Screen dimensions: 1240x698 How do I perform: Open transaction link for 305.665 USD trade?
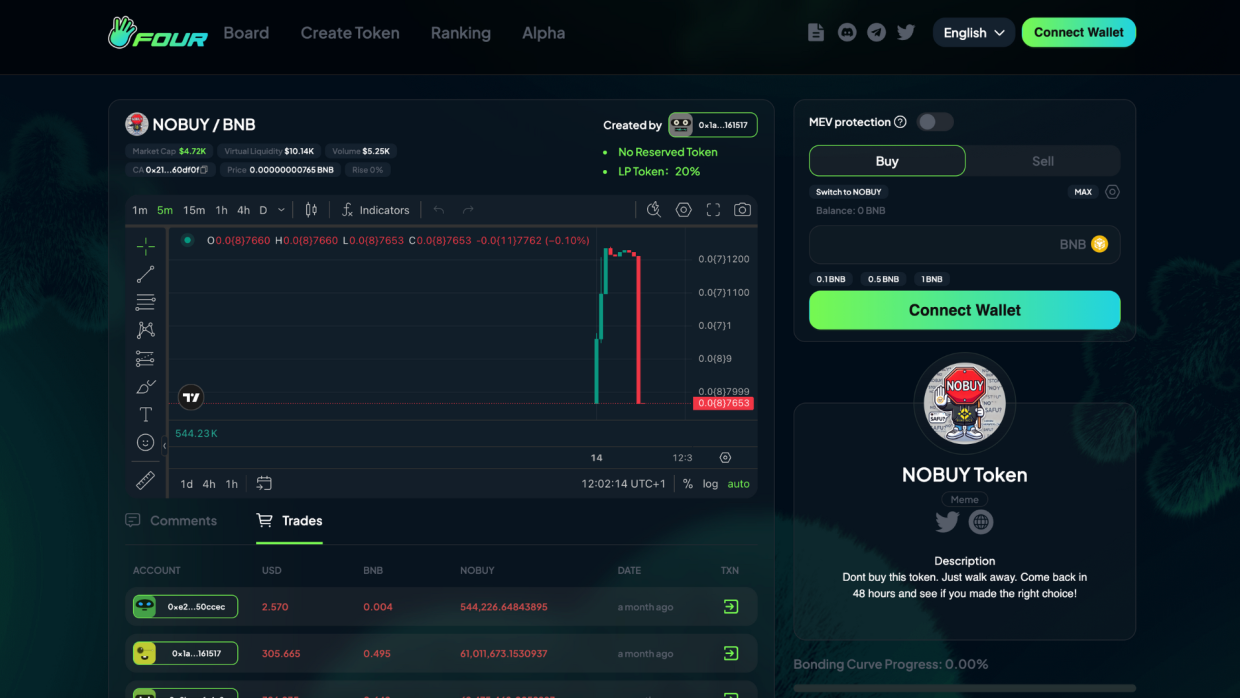click(731, 653)
